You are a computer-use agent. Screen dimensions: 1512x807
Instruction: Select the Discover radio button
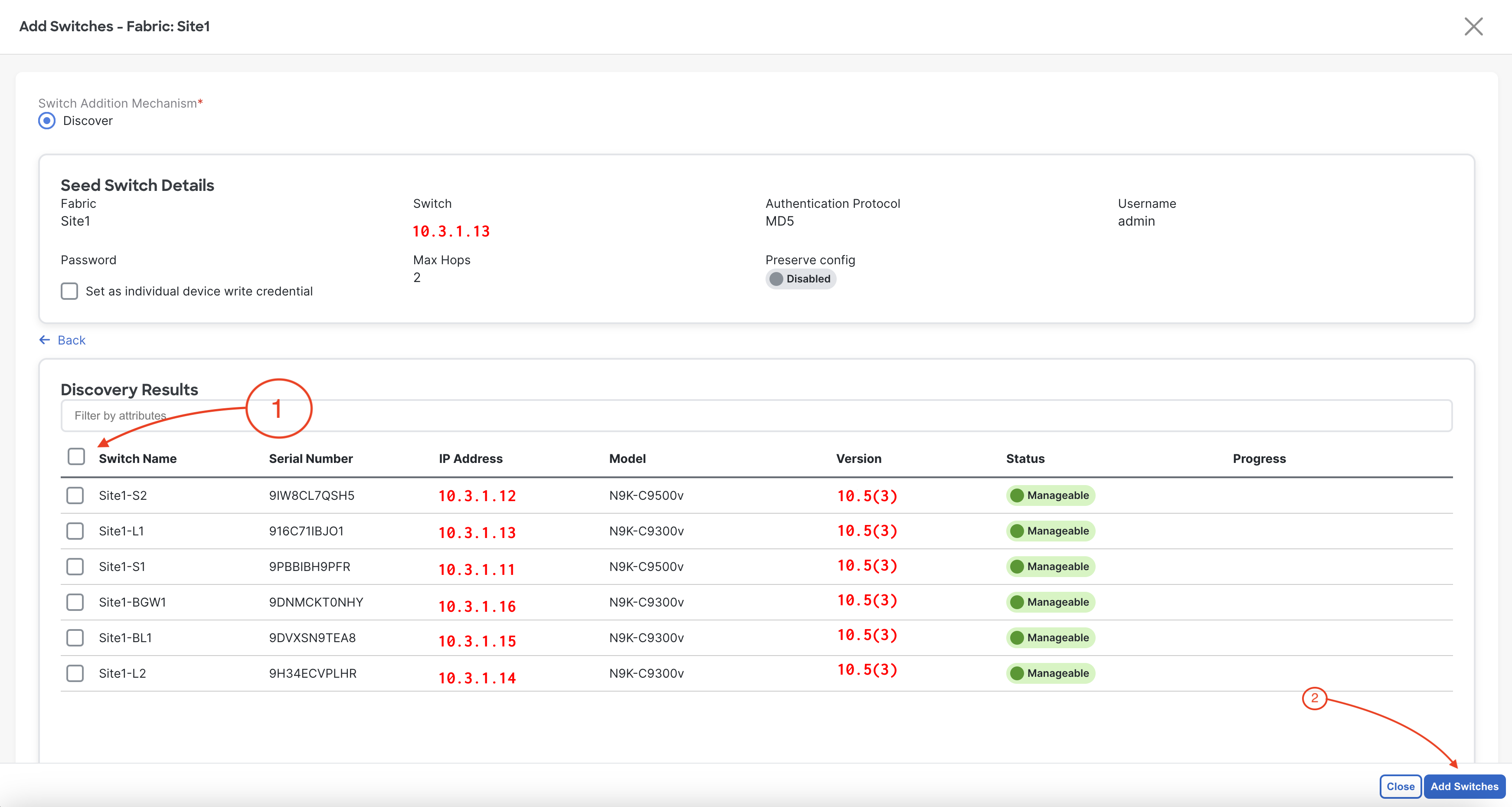tap(47, 121)
